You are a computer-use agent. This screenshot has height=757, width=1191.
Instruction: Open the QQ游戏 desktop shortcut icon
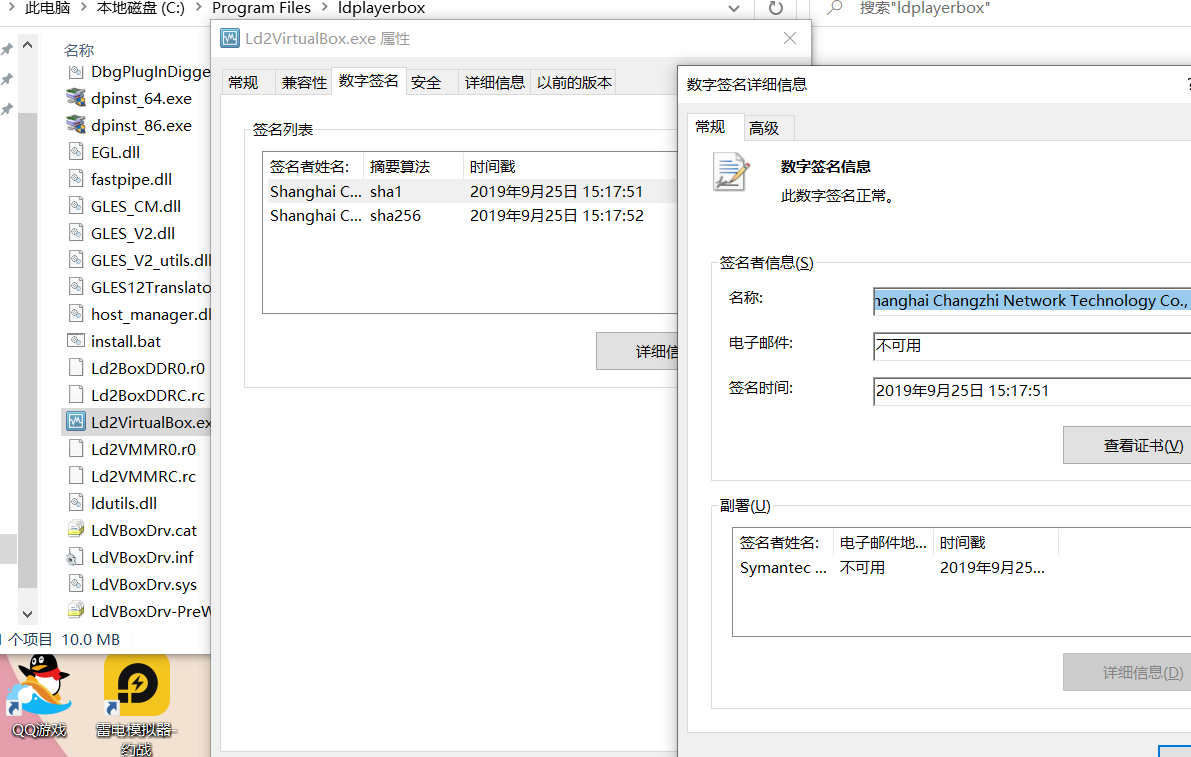[x=39, y=686]
